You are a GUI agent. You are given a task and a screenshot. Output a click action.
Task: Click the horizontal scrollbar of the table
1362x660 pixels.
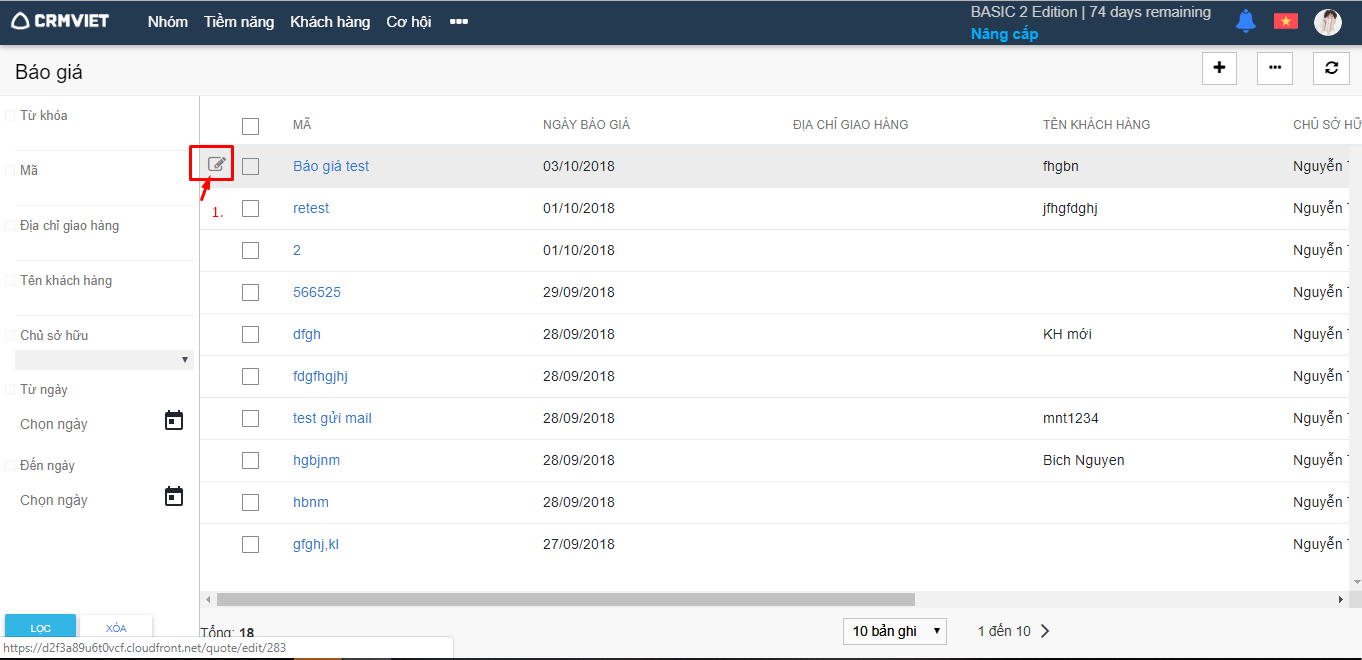click(565, 599)
